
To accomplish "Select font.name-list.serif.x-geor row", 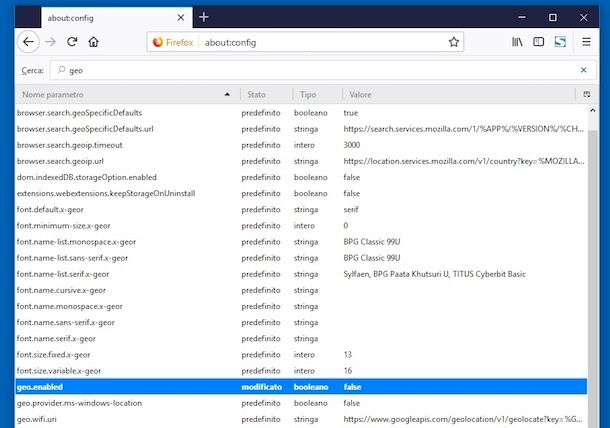I will (x=301, y=274).
